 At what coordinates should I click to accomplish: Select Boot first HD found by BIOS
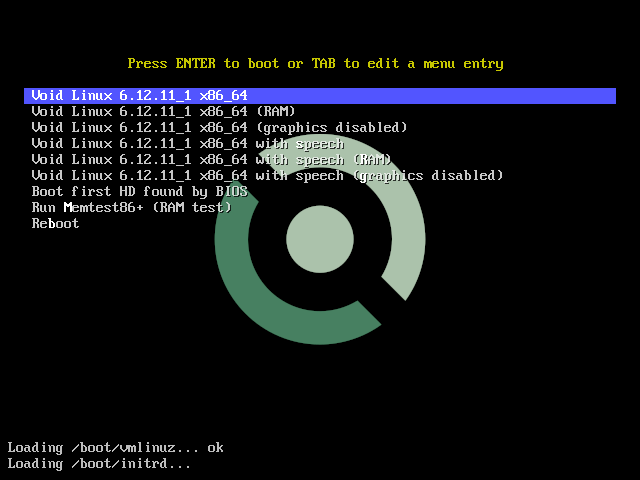tap(140, 191)
